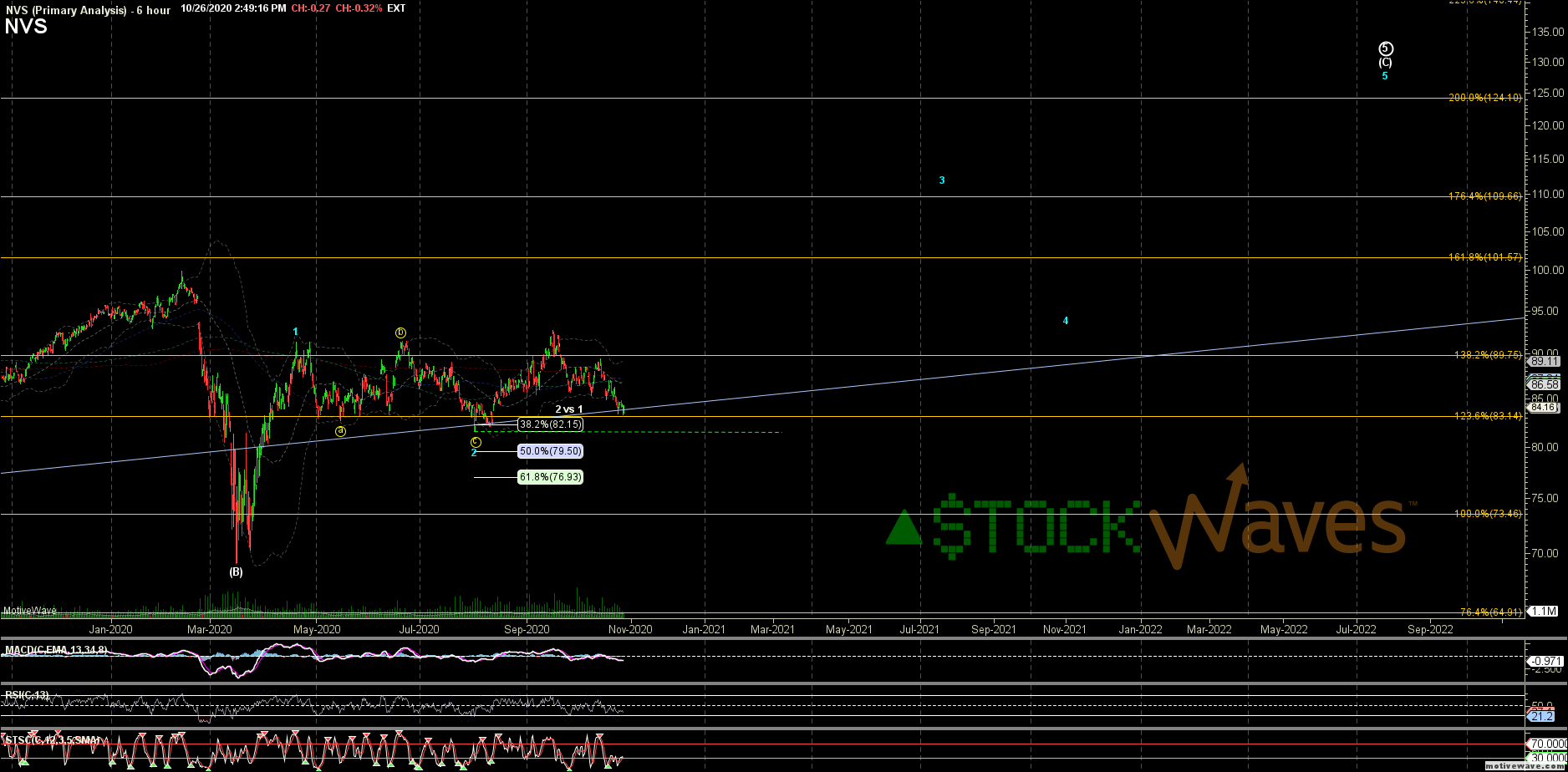Image resolution: width=1568 pixels, height=772 pixels.
Task: Click the "86.58" price tag on the axis
Action: 1545,384
